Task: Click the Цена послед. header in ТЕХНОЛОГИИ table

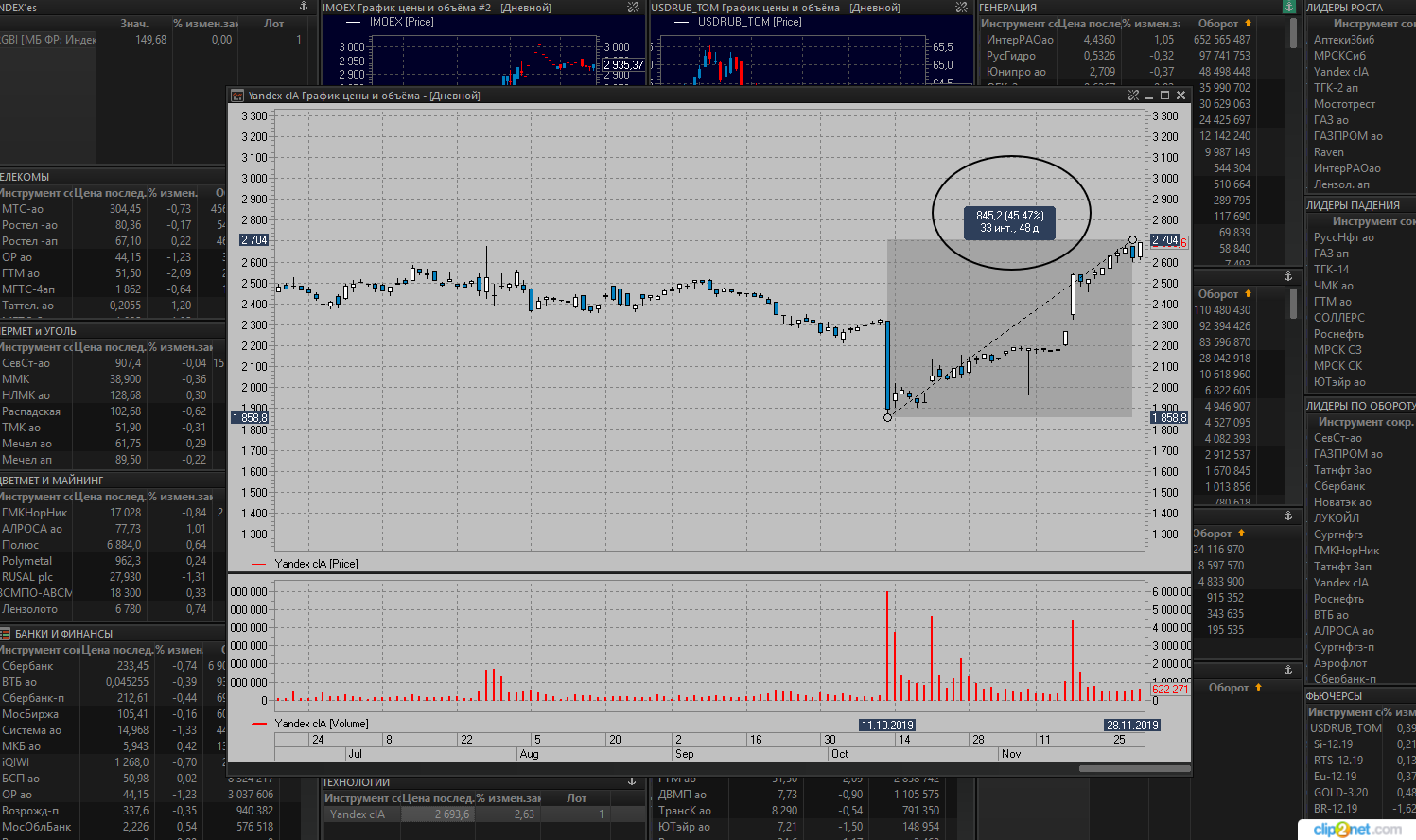Action: 433,798
